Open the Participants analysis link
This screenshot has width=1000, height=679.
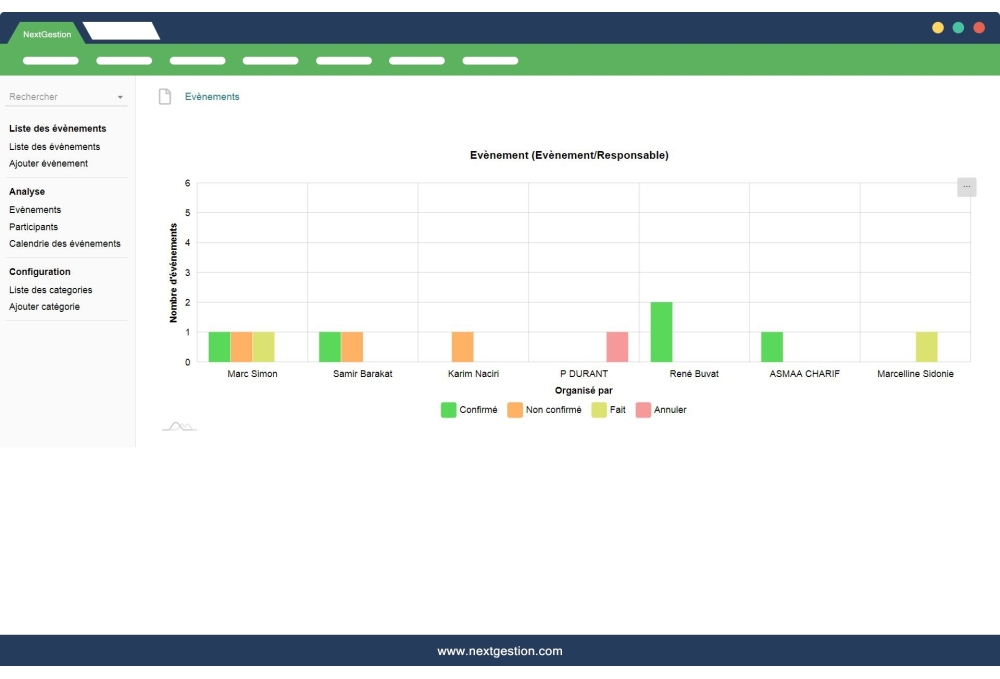click(33, 227)
